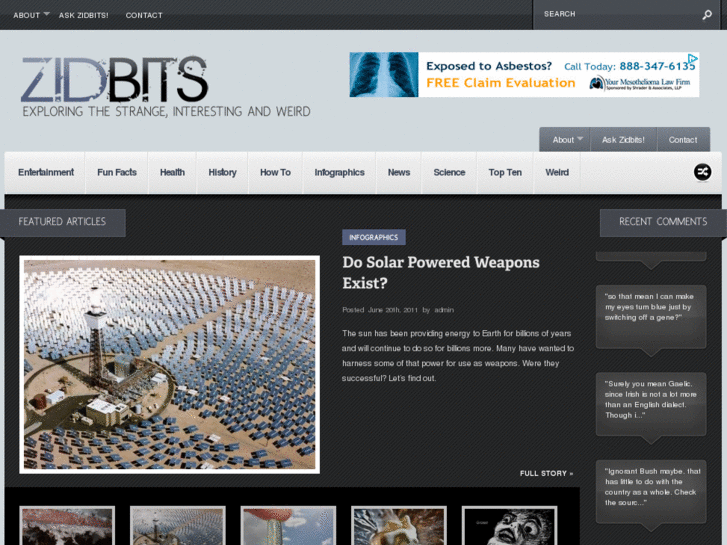Open comment 'so that mean I can make'
The width and height of the screenshot is (727, 545).
click(x=651, y=316)
